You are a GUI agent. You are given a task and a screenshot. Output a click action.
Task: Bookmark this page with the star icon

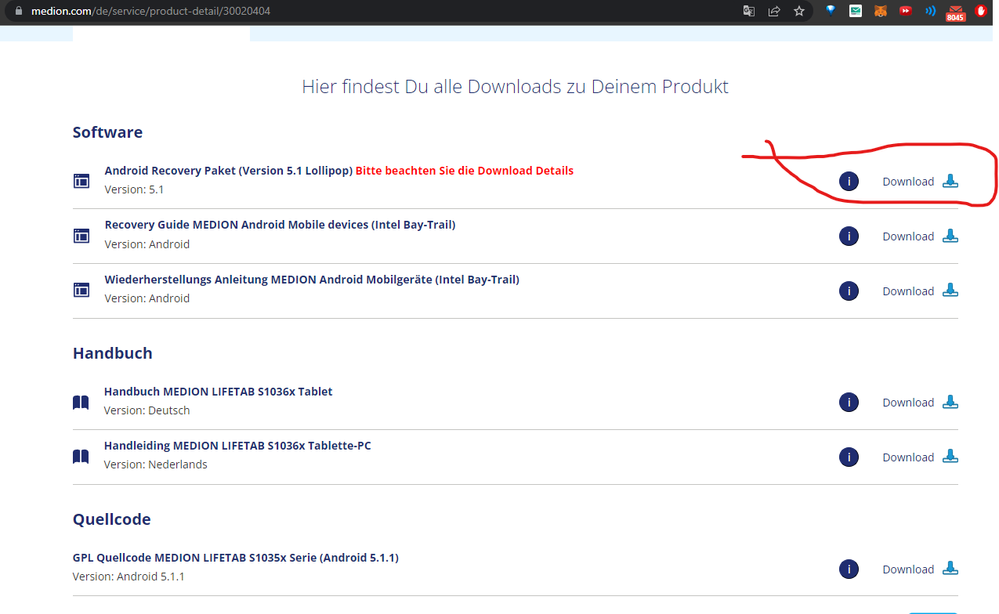799,11
